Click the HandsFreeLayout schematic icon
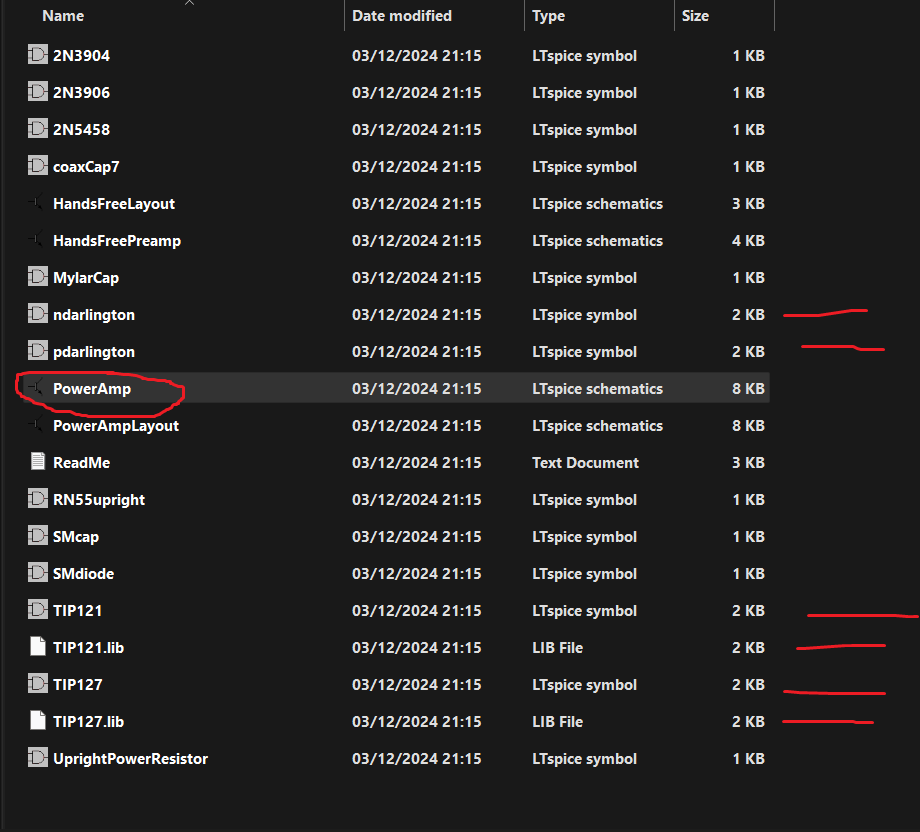 click(x=36, y=203)
